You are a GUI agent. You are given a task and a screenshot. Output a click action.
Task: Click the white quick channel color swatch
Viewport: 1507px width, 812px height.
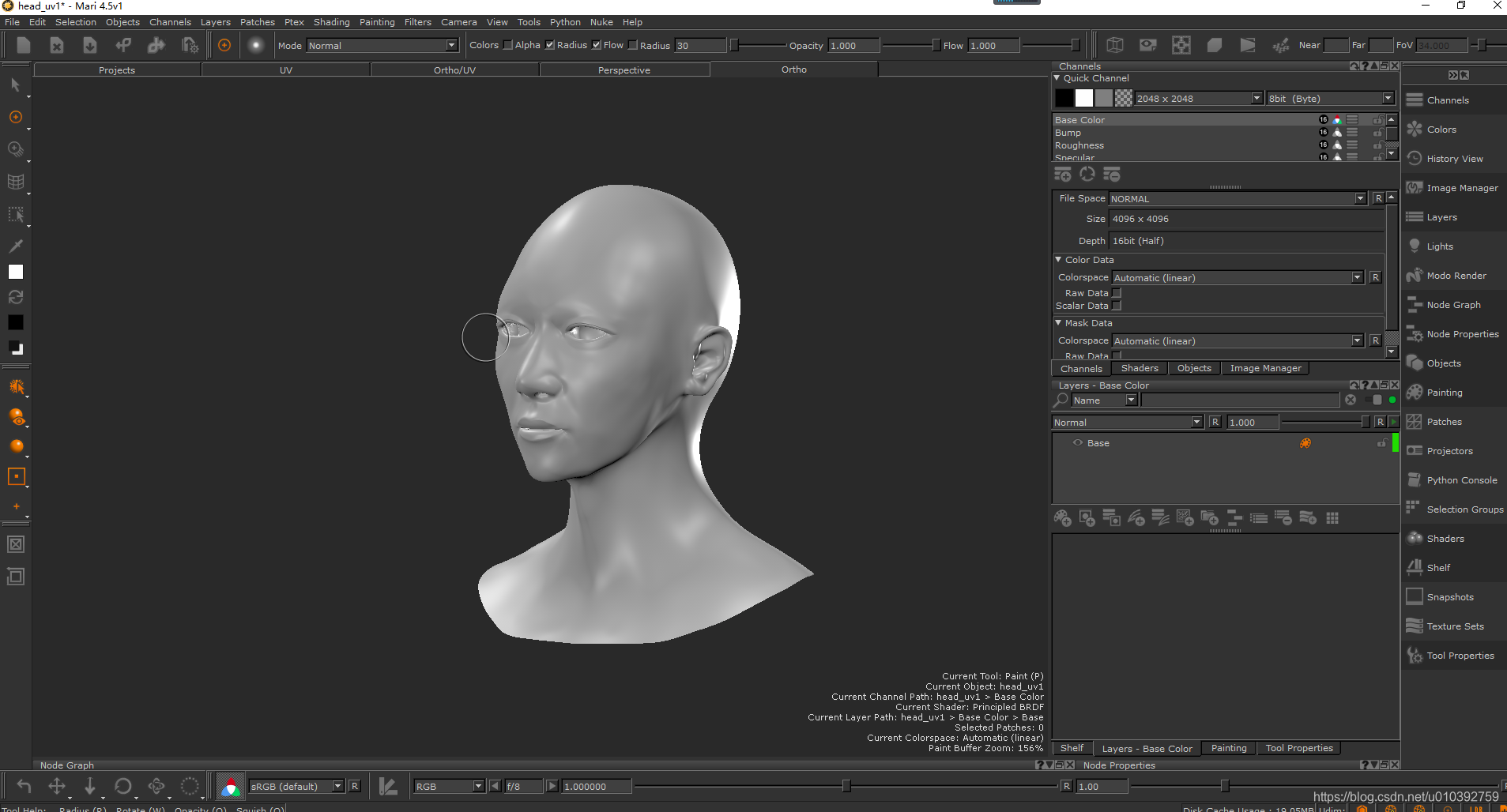point(1083,98)
